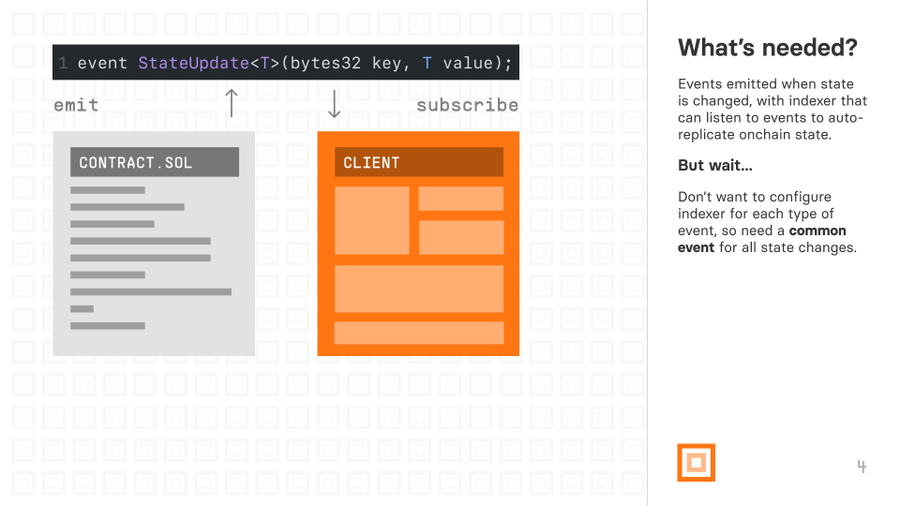Viewport: 900px width, 506px height.
Task: Click the 'subscribe' label
Action: pyautogui.click(x=467, y=106)
